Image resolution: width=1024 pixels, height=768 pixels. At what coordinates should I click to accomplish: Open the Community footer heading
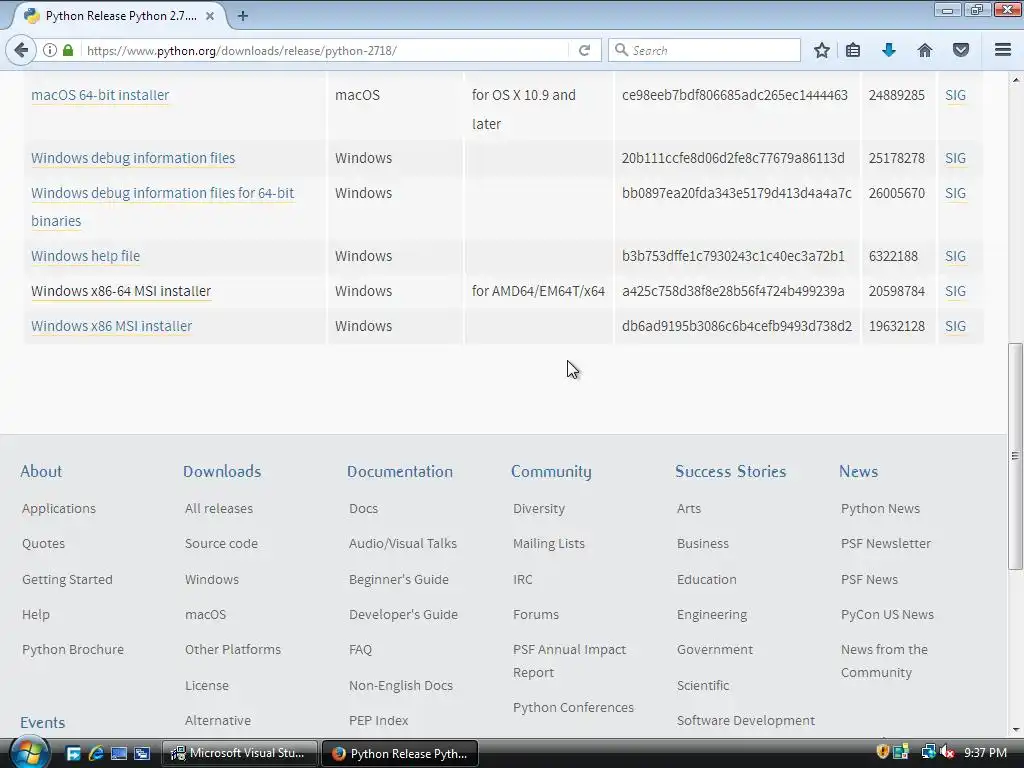coord(551,471)
